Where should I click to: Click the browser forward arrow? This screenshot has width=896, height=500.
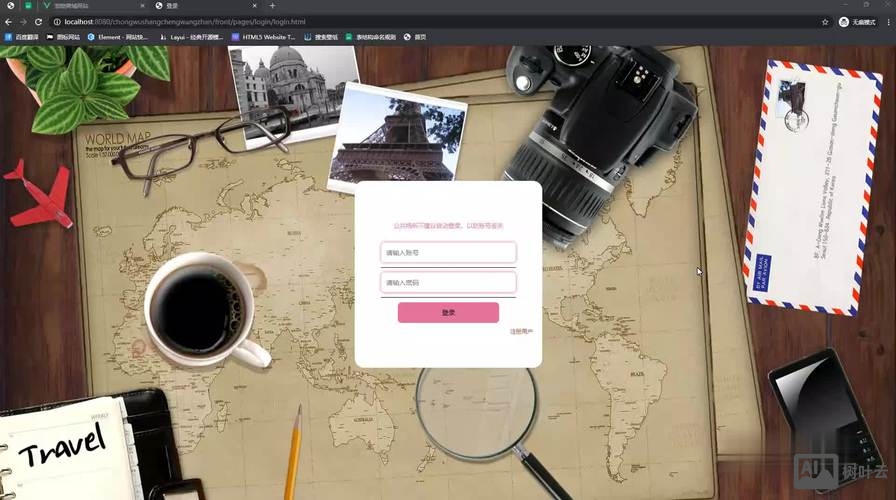tap(23, 21)
